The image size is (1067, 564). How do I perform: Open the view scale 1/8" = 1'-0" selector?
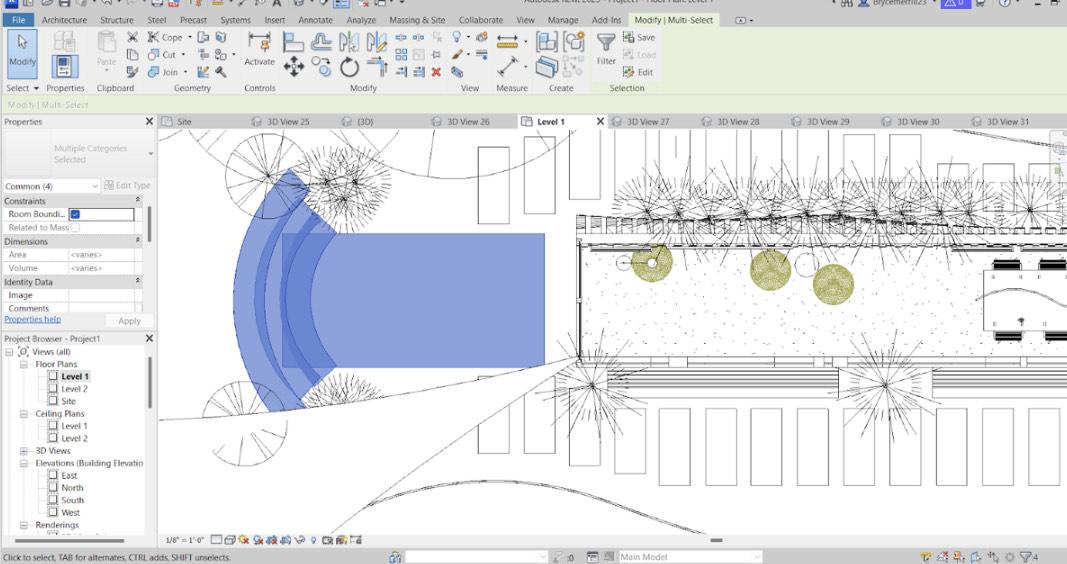(184, 540)
